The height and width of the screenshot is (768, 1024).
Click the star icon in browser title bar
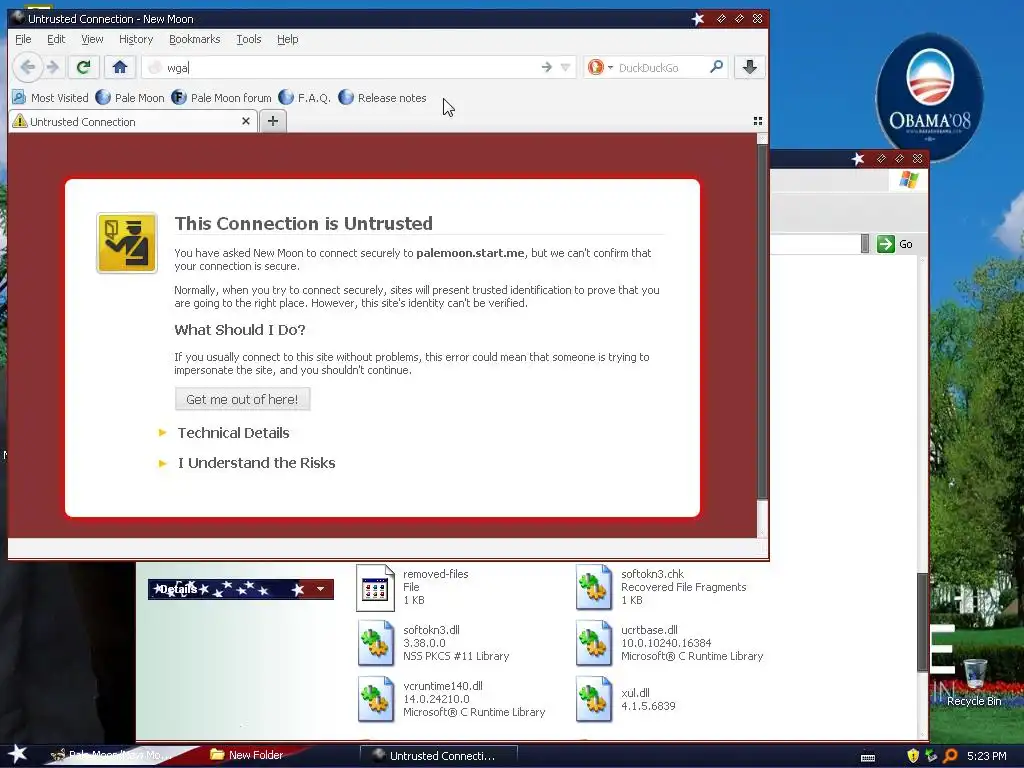coord(697,19)
